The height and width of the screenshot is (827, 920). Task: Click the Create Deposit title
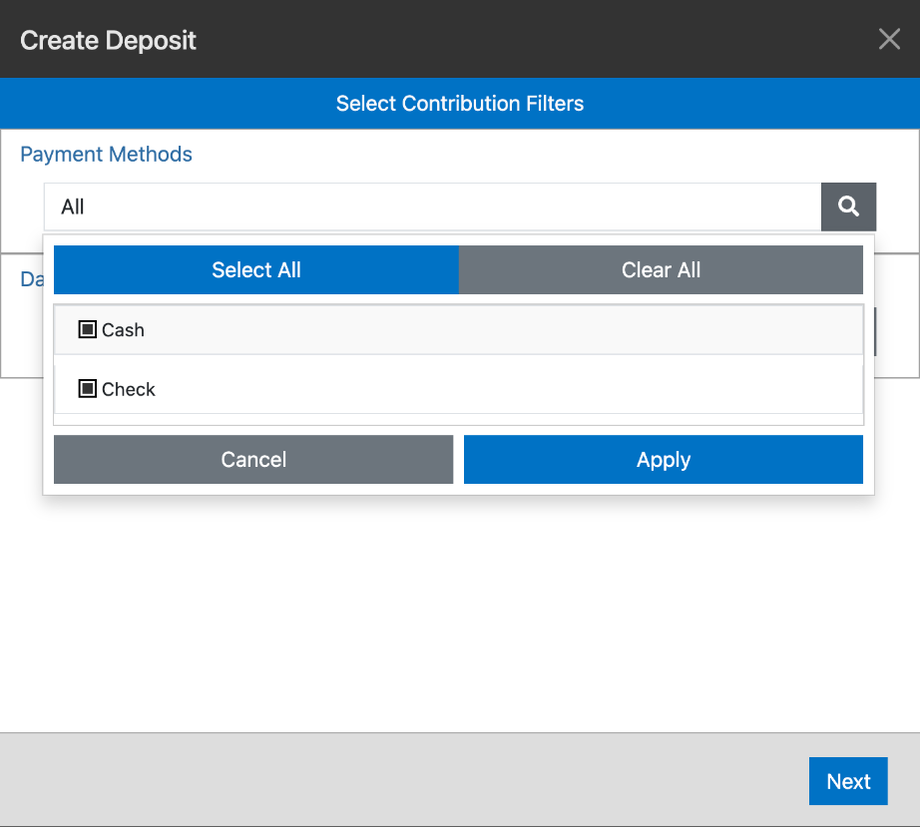108,40
